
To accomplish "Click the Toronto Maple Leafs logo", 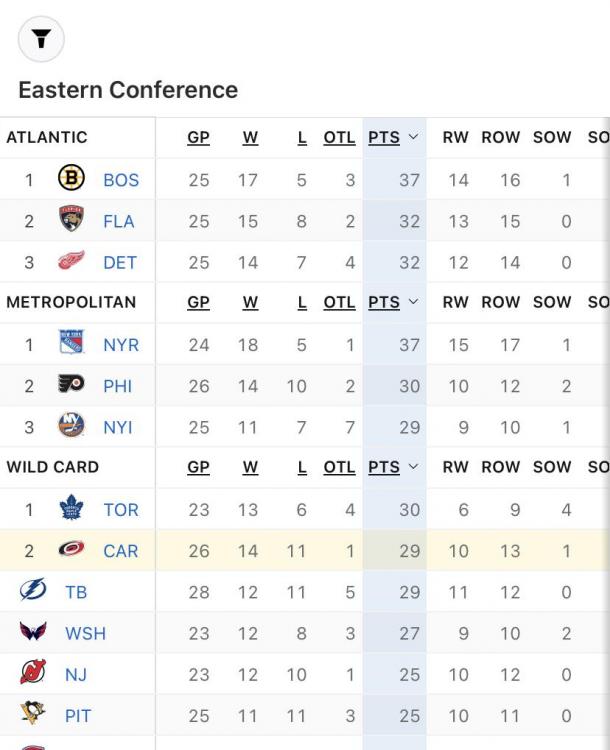I will tap(70, 509).
